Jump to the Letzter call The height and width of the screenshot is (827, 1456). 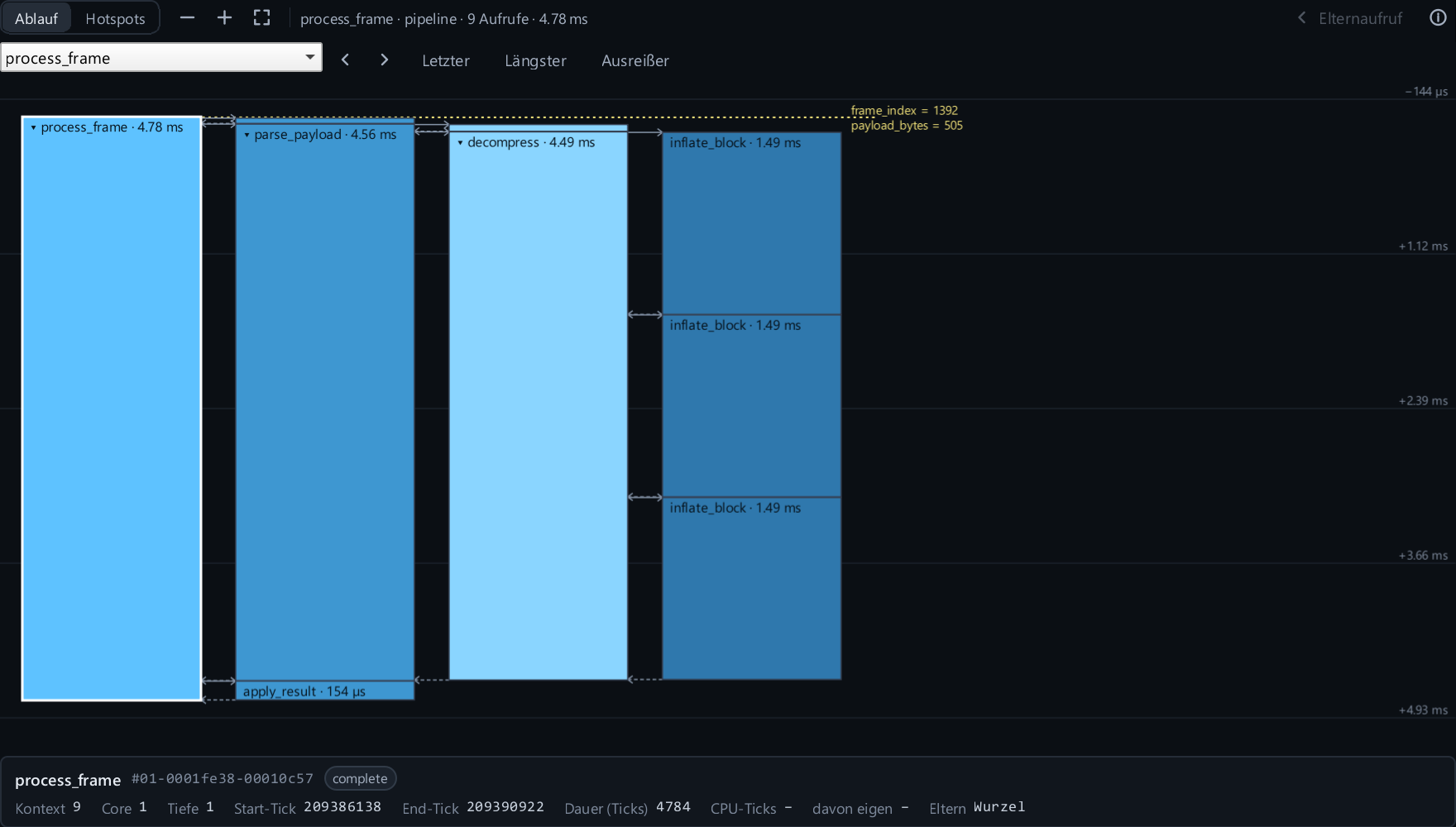tap(446, 60)
